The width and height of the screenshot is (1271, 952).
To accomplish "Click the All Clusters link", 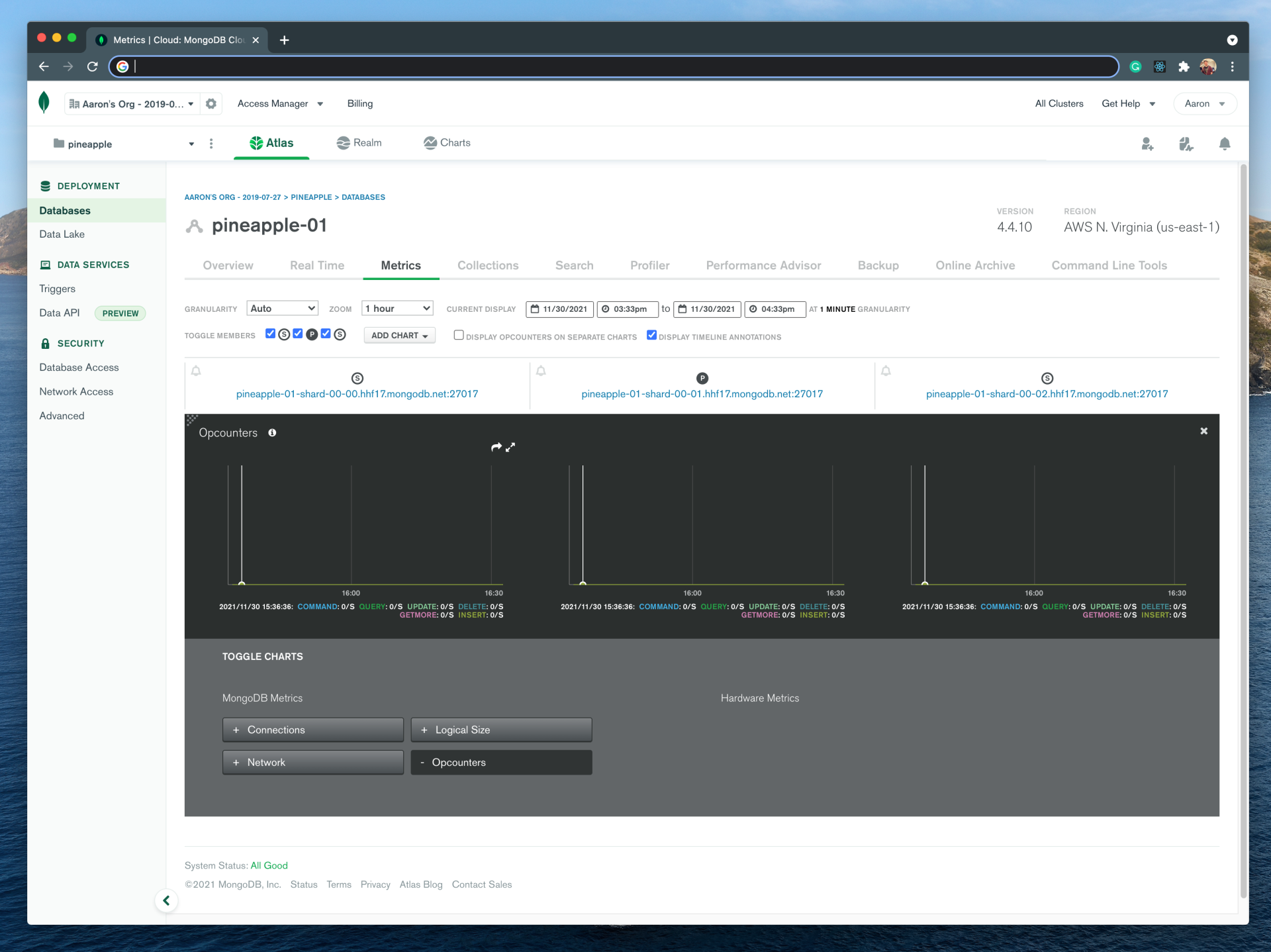I will pyautogui.click(x=1059, y=103).
